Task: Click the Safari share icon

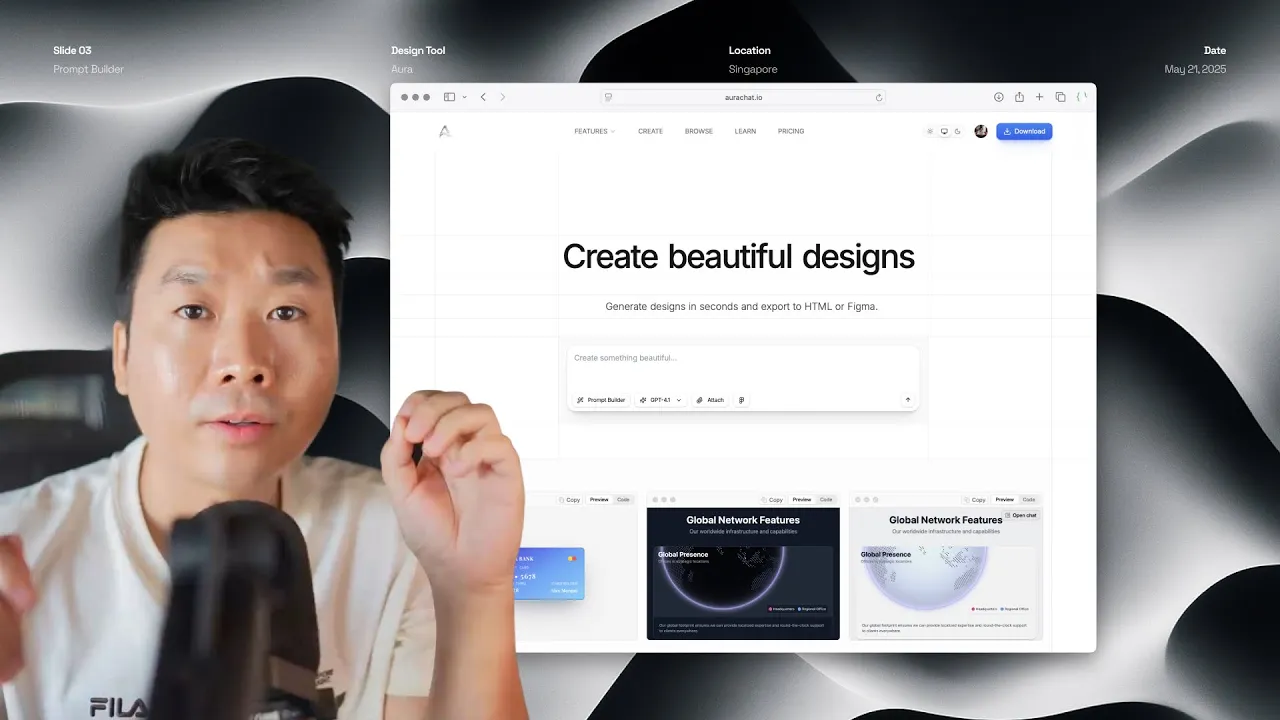Action: (x=1019, y=97)
